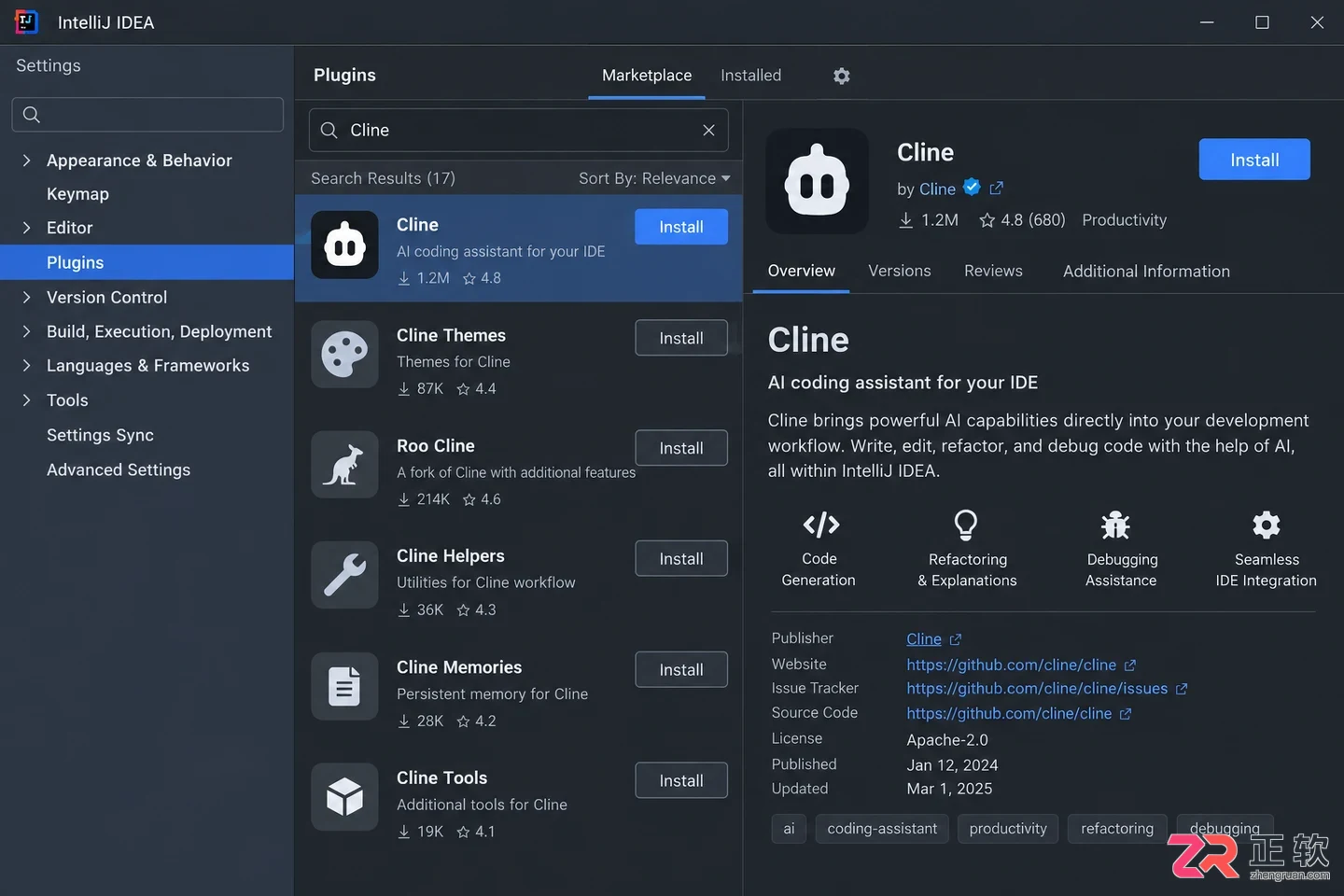Image resolution: width=1344 pixels, height=896 pixels.
Task: Expand Build, Execution, Deployment node
Action: tap(26, 331)
